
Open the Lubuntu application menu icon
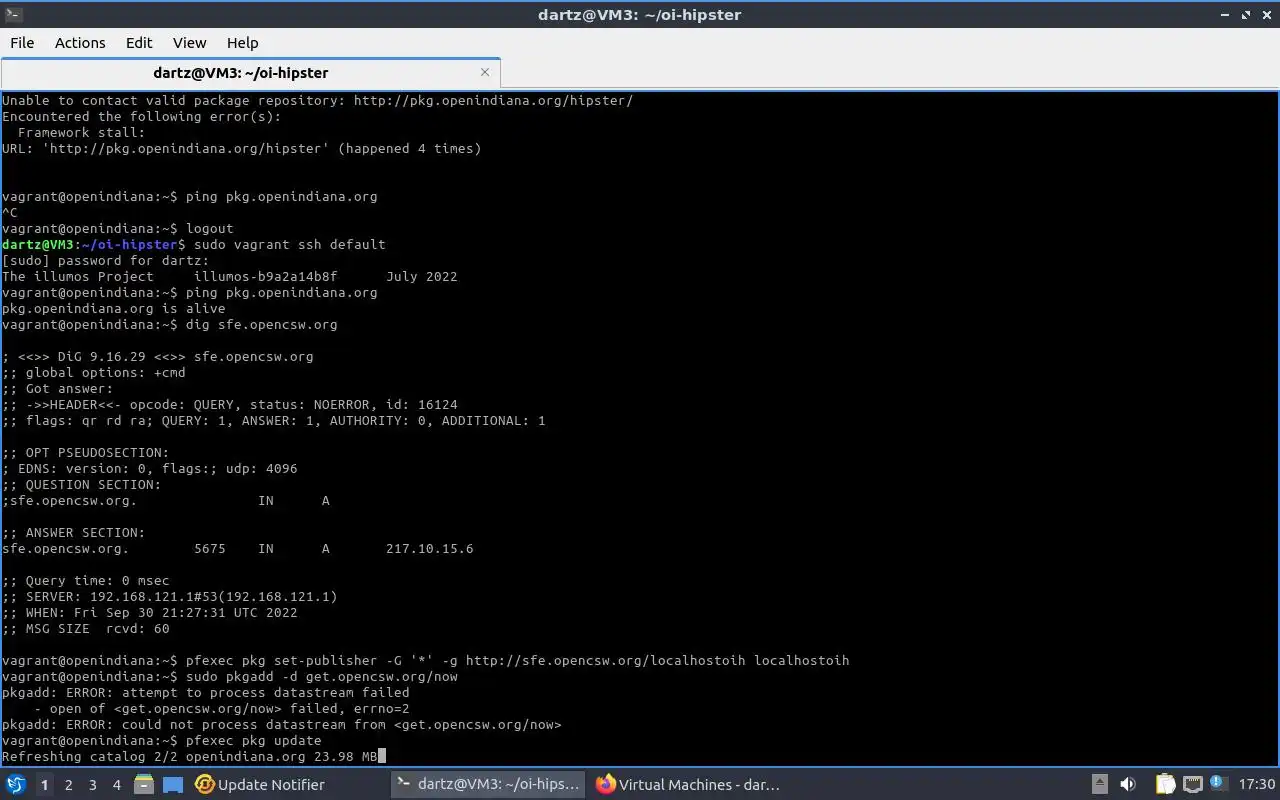point(15,785)
